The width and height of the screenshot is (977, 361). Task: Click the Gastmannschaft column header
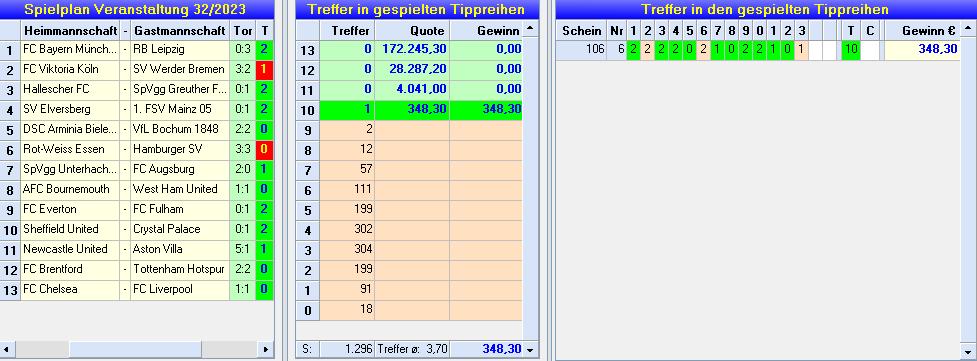tap(180, 31)
